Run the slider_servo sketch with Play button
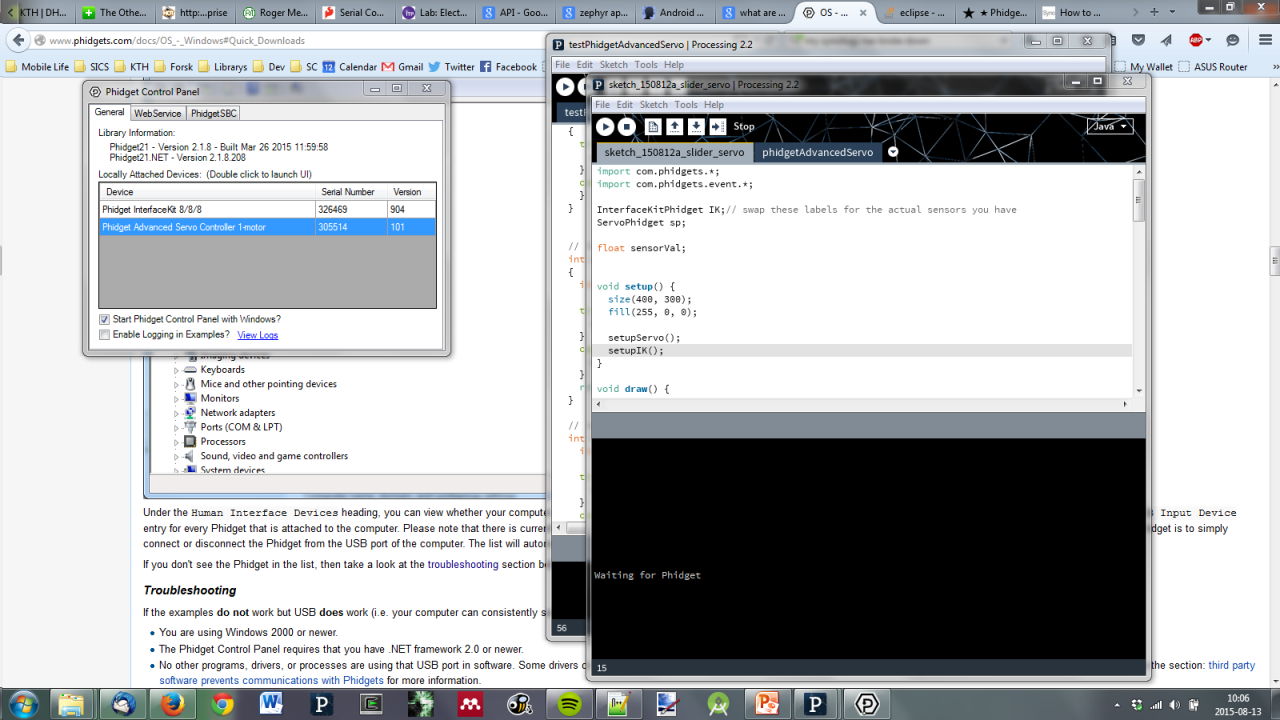Image resolution: width=1280 pixels, height=720 pixels. click(605, 127)
